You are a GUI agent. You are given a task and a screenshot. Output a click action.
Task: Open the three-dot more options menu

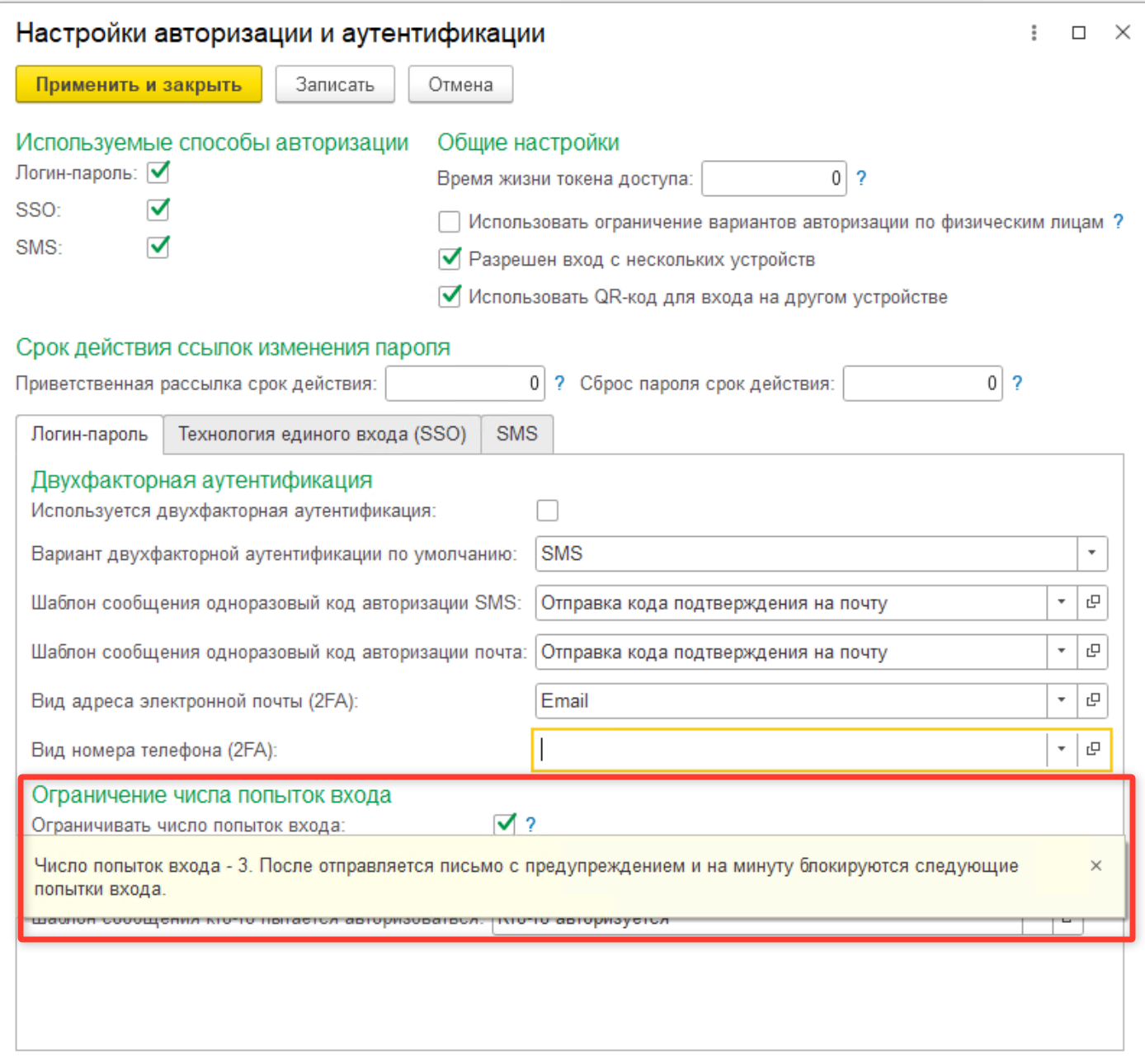1034,33
